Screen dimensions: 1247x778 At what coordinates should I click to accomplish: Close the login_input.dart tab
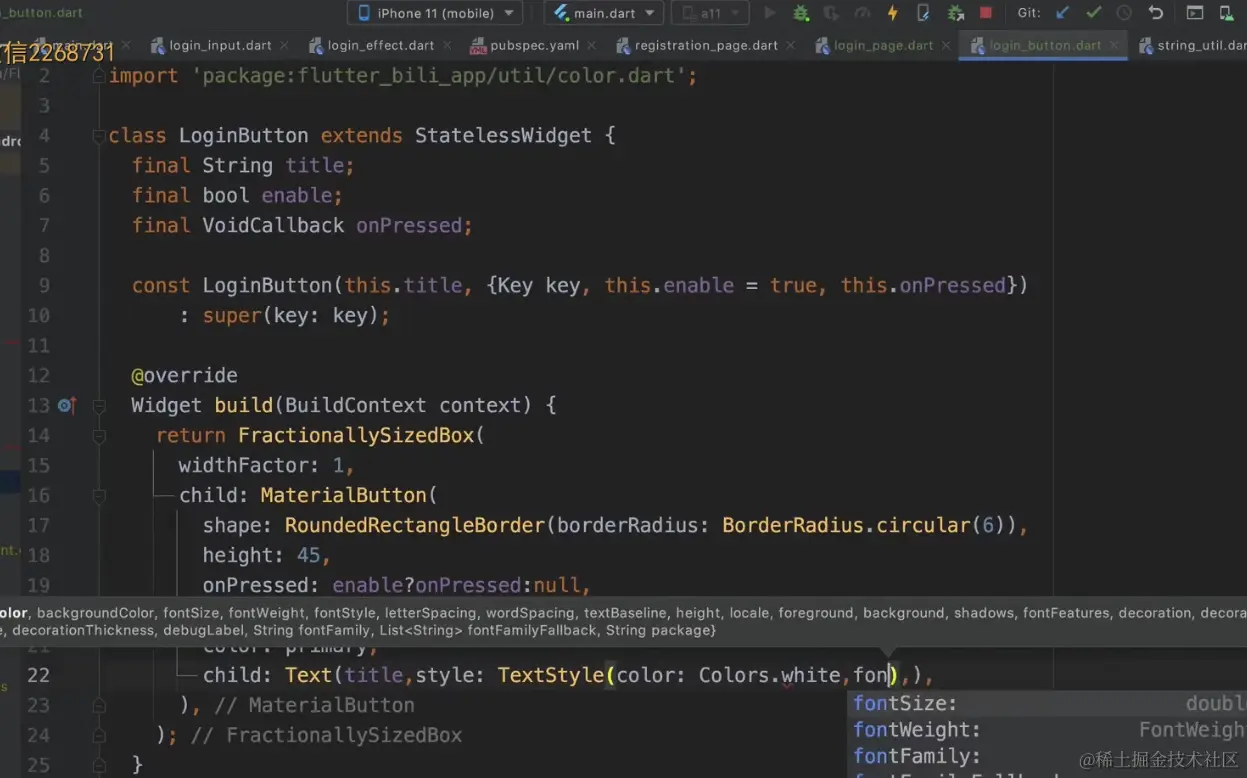tap(285, 46)
